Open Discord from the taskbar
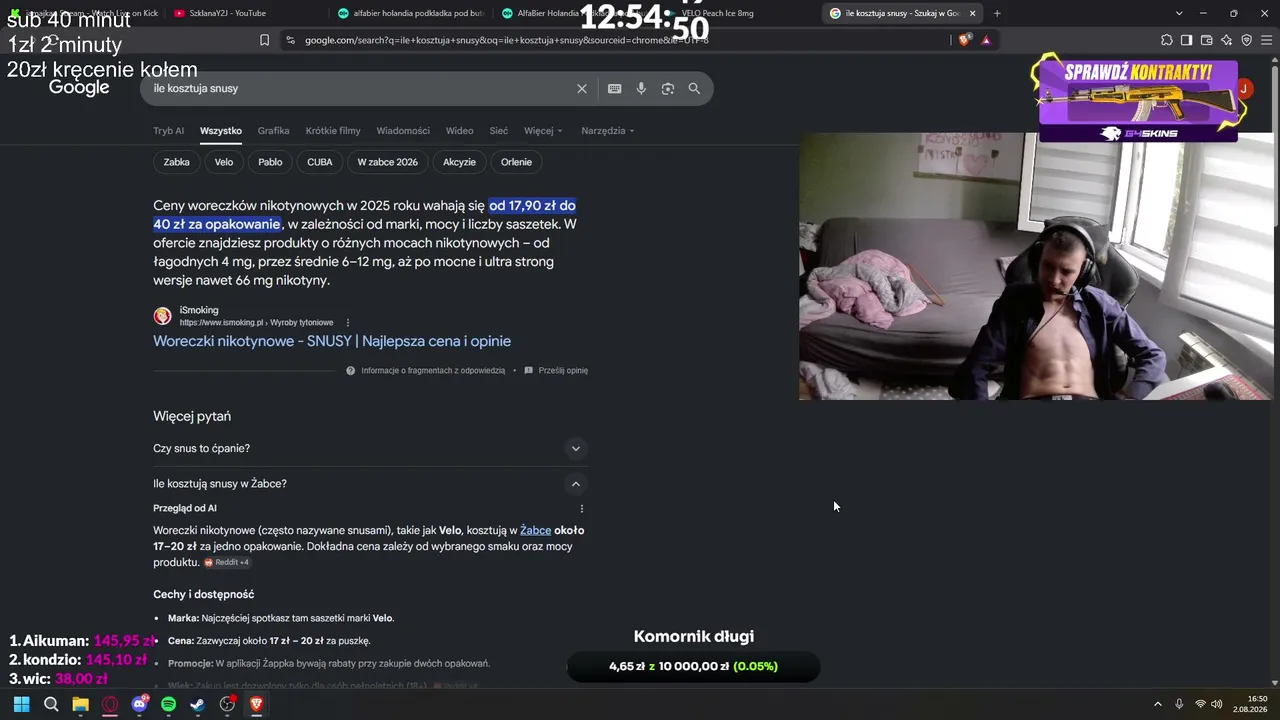The width and height of the screenshot is (1280, 720). pyautogui.click(x=140, y=704)
